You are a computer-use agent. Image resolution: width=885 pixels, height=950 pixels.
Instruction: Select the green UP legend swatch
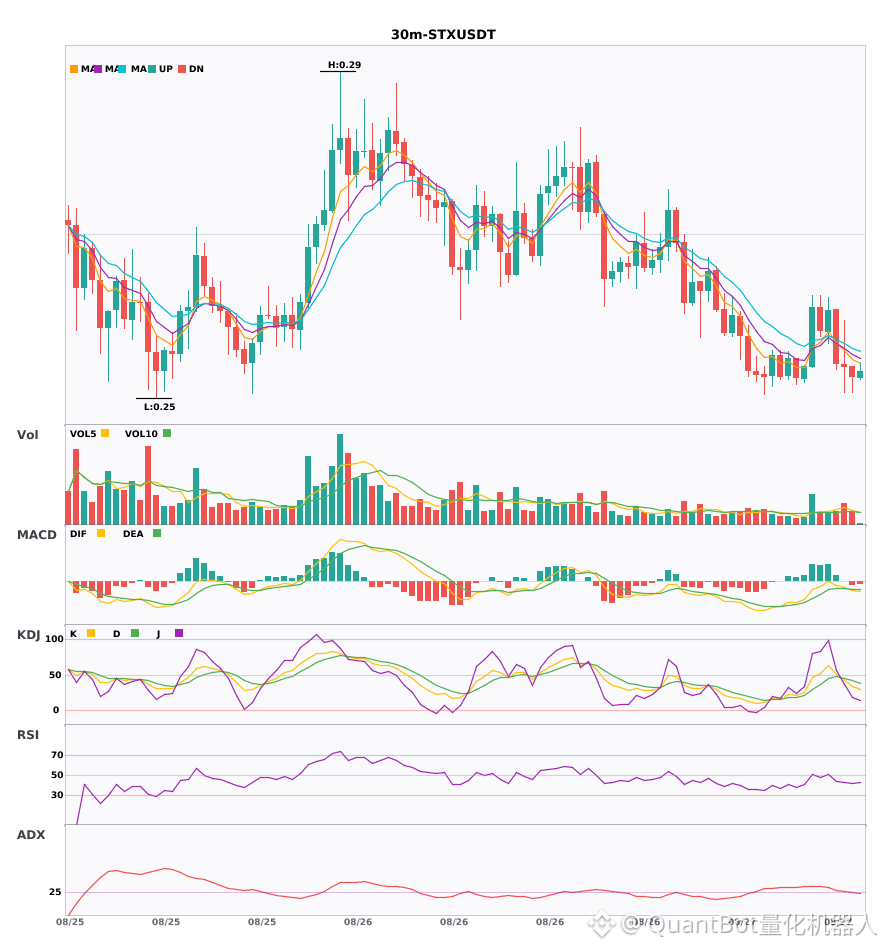click(x=152, y=69)
